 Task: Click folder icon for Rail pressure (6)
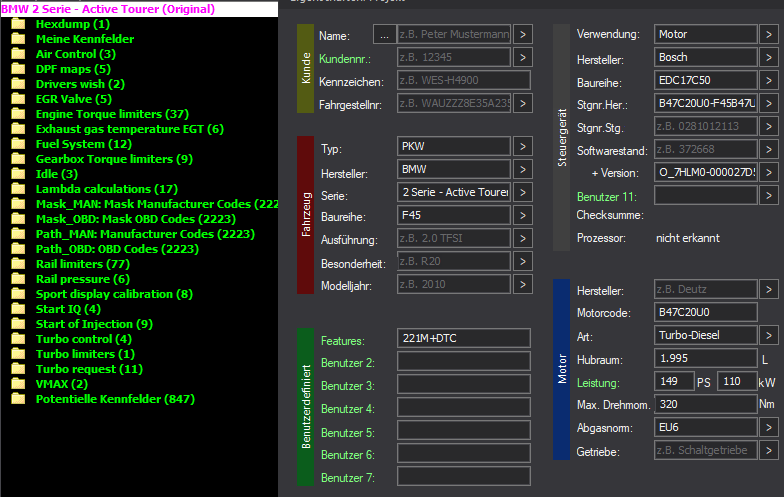(18, 279)
